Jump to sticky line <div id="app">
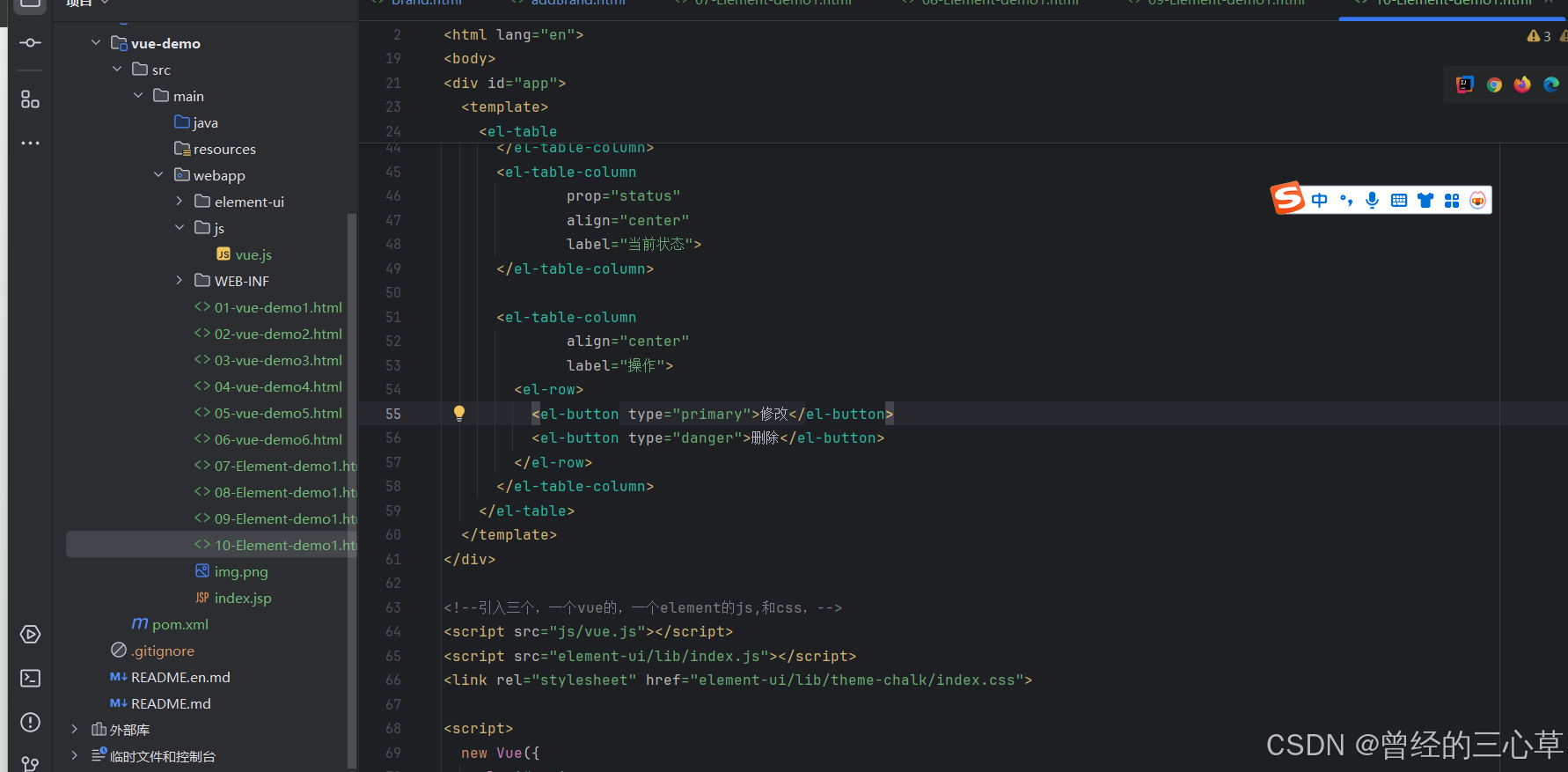Image resolution: width=1568 pixels, height=772 pixels. (x=504, y=83)
